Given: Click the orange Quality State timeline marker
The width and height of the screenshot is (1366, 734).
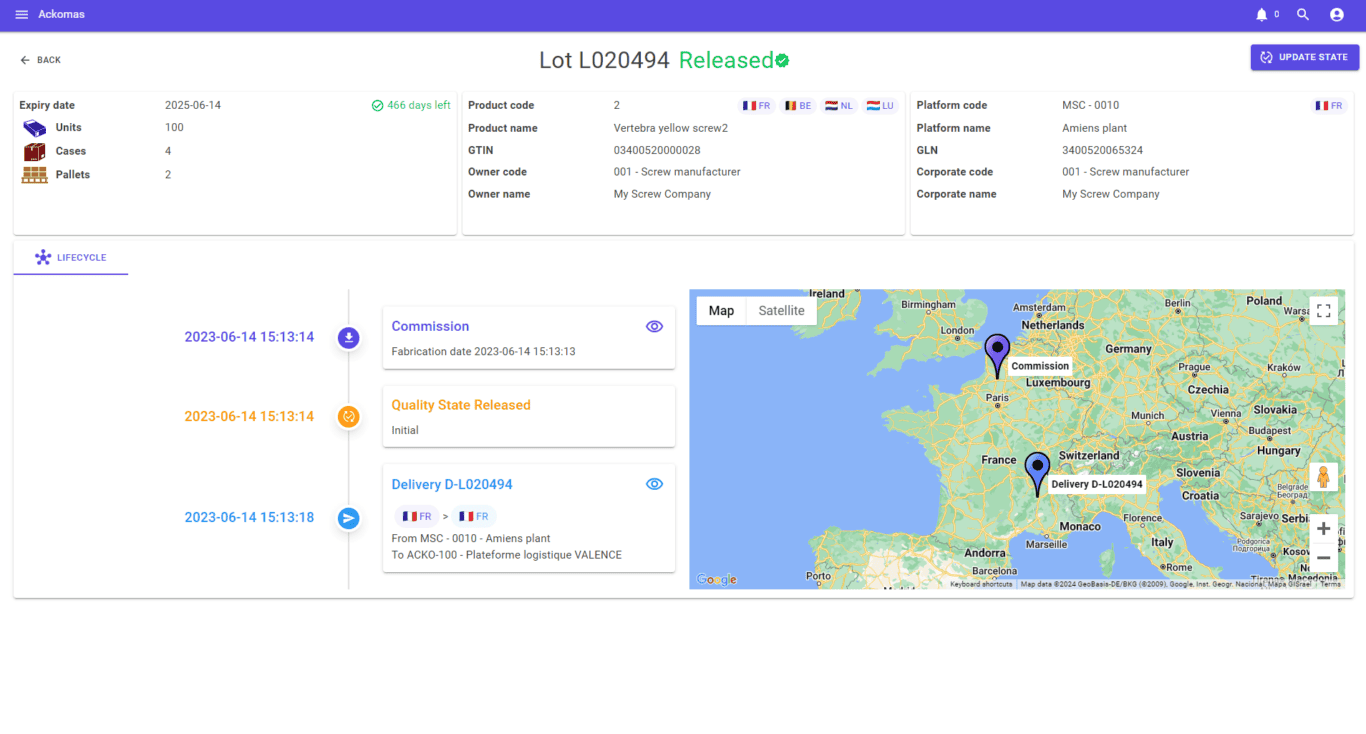Looking at the screenshot, I should [348, 417].
